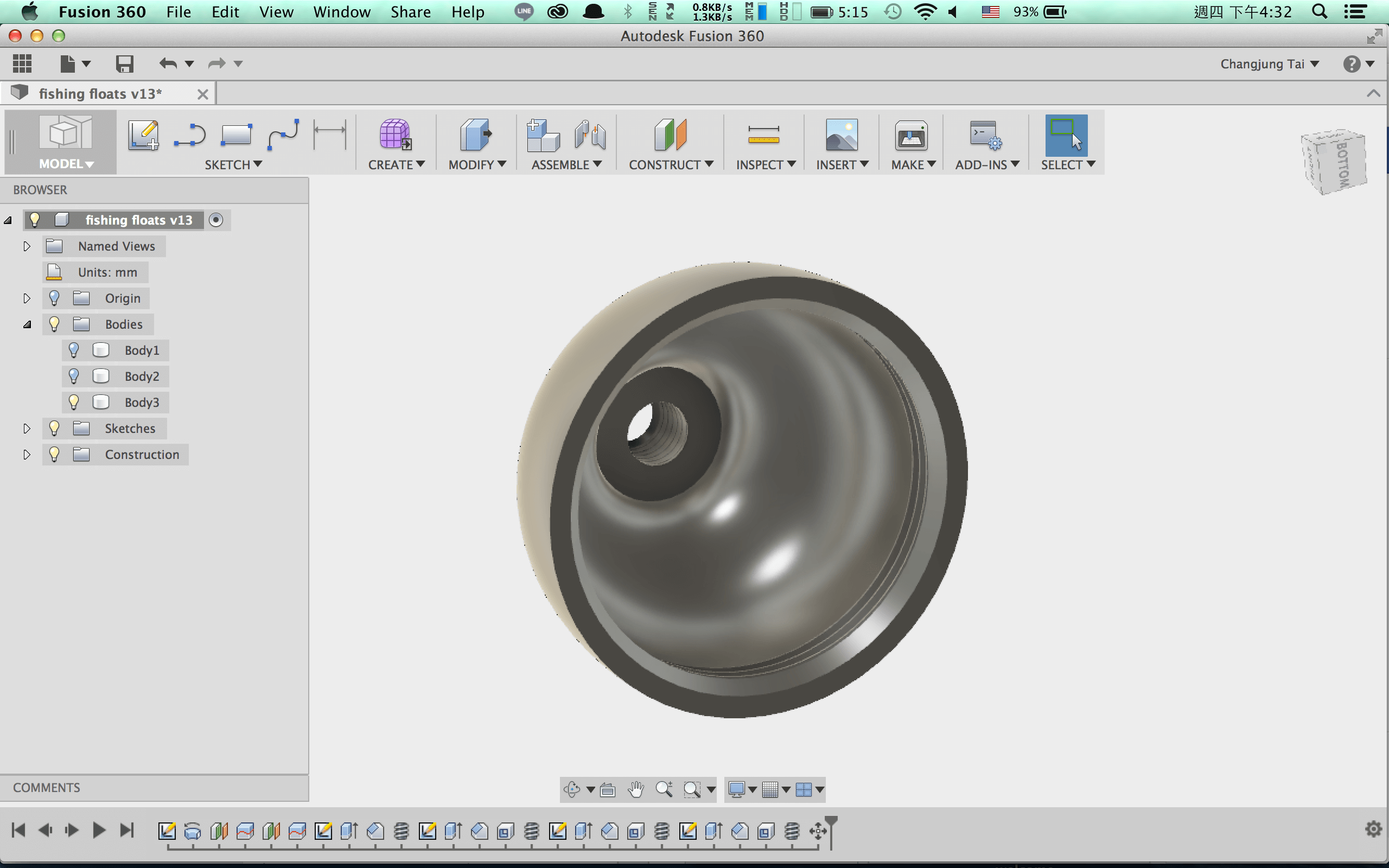Click the Joint assemble icon

(x=590, y=136)
